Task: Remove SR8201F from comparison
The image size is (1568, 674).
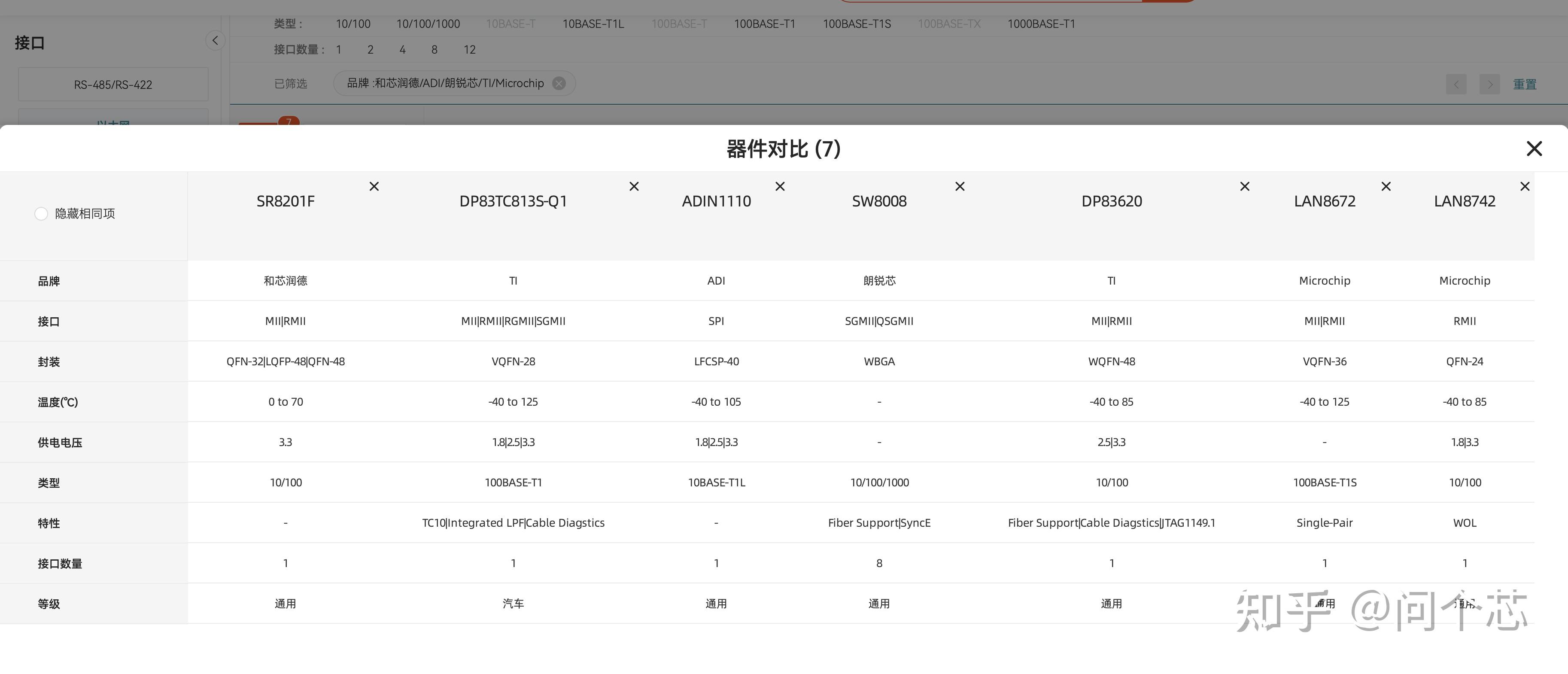Action: click(374, 186)
